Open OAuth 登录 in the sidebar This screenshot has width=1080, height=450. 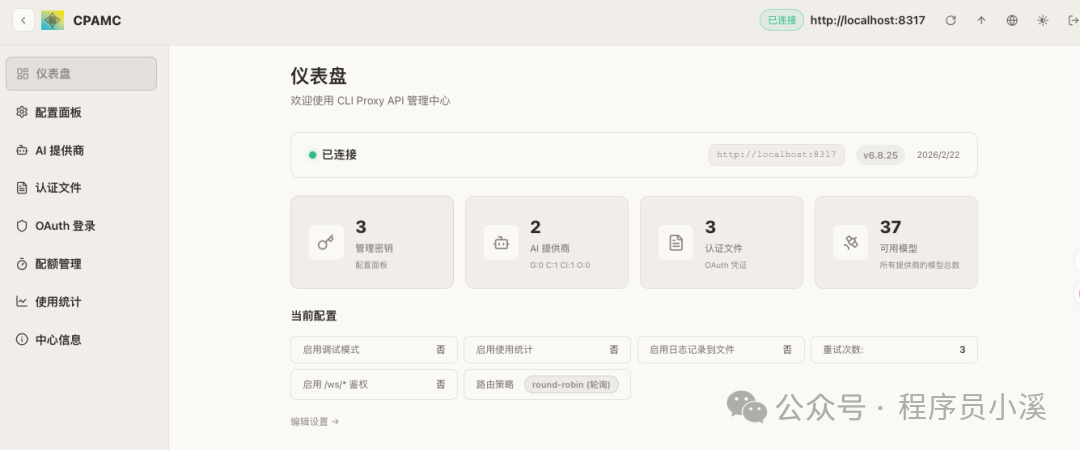[x=81, y=226]
